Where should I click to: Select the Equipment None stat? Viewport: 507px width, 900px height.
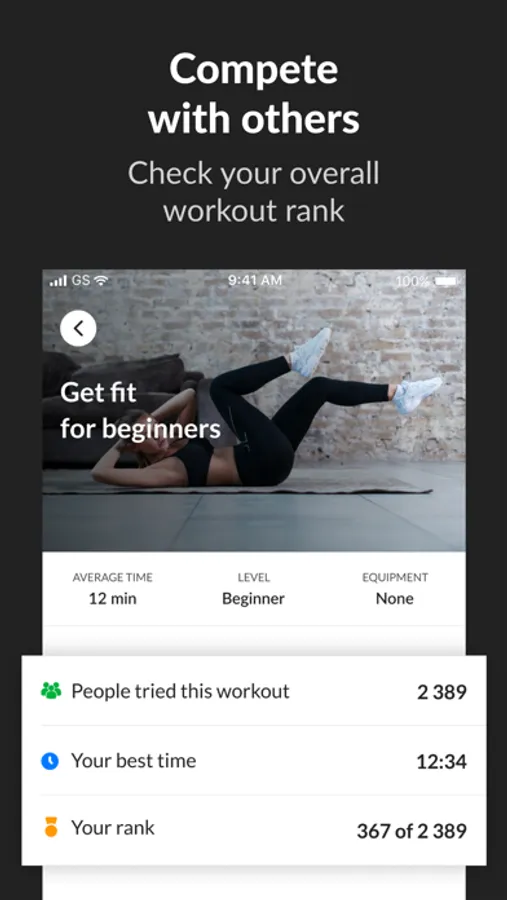coord(394,589)
